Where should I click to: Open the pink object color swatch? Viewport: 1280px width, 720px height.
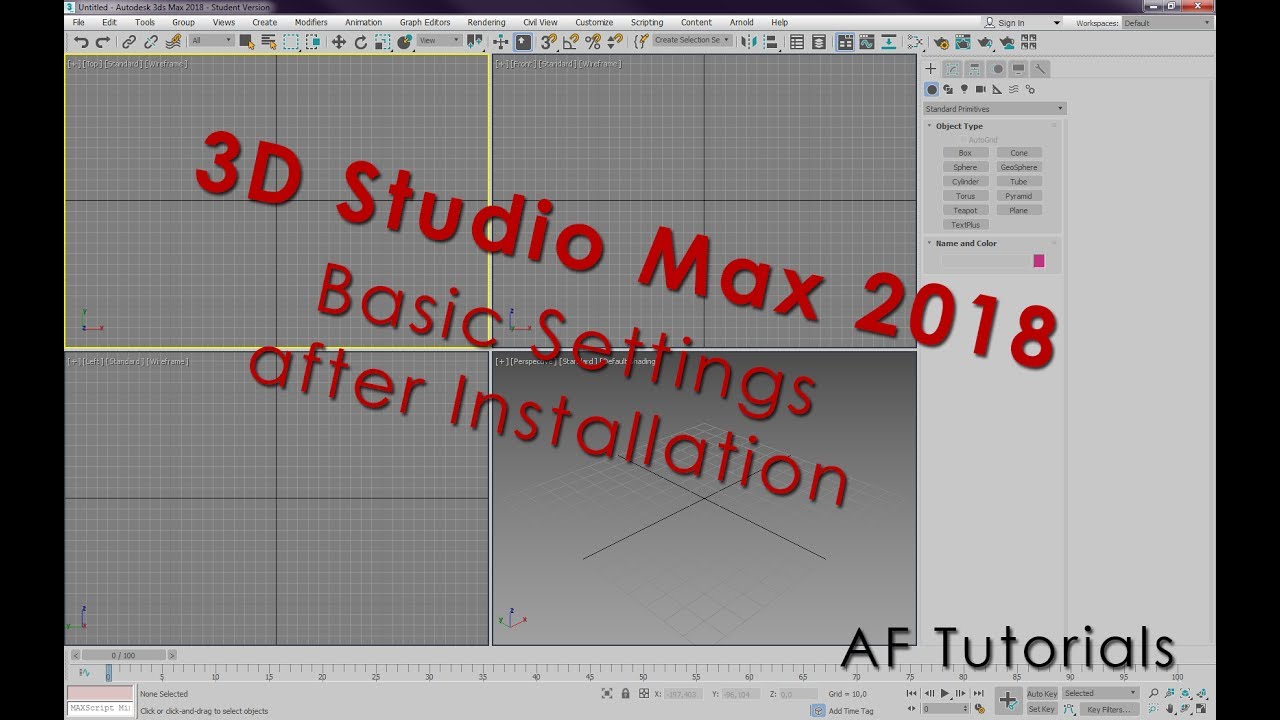click(1039, 261)
